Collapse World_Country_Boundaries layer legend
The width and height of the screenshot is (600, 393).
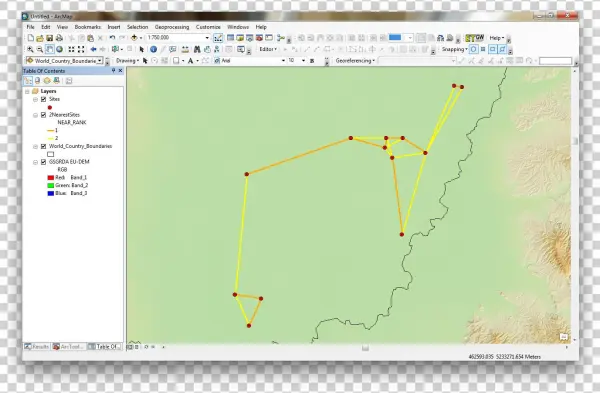(x=35, y=147)
